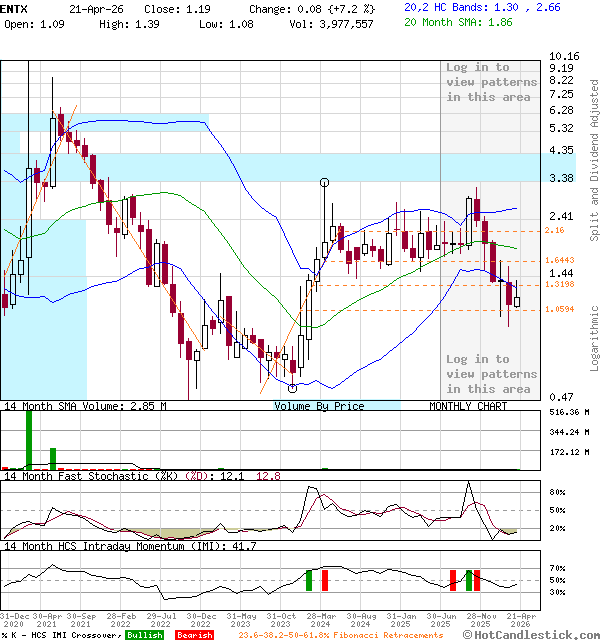Click the MONTHLY CHART label

click(468, 406)
